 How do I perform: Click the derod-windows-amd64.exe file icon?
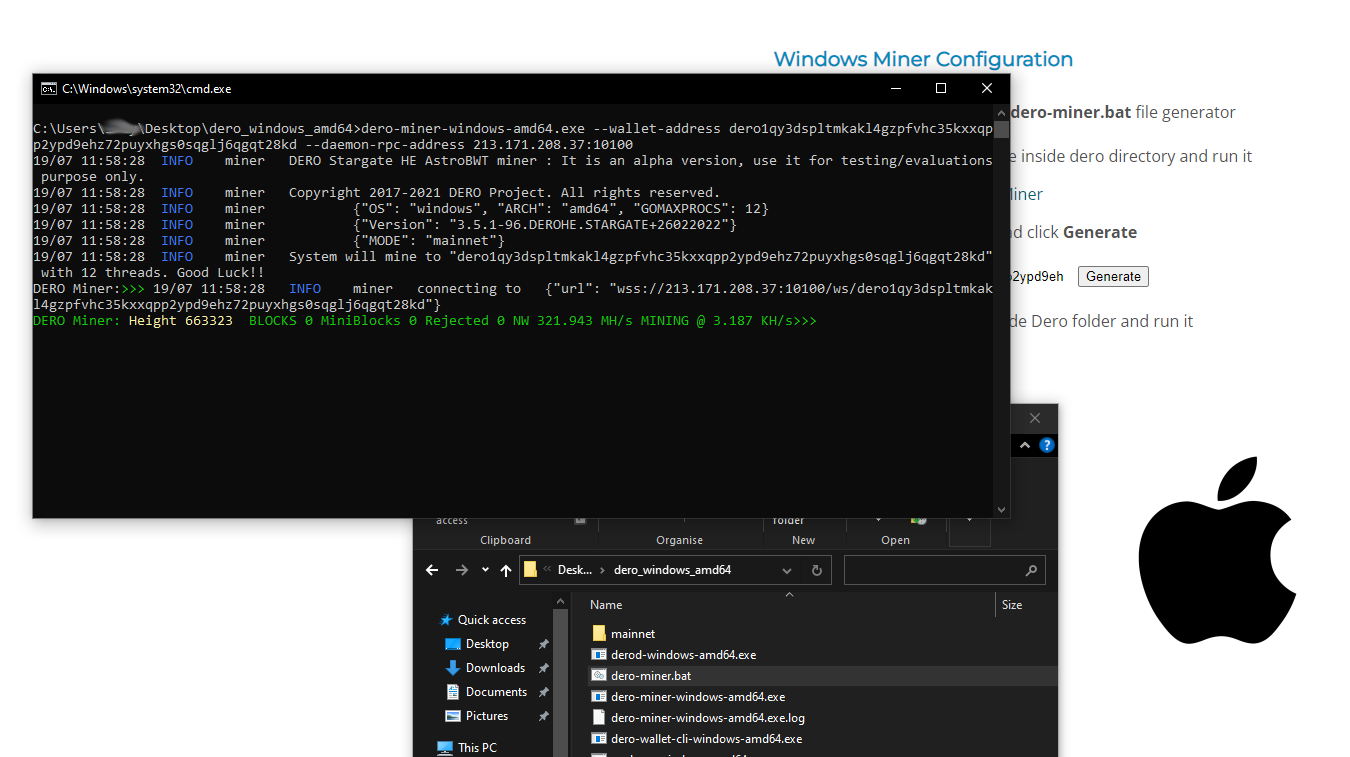599,655
